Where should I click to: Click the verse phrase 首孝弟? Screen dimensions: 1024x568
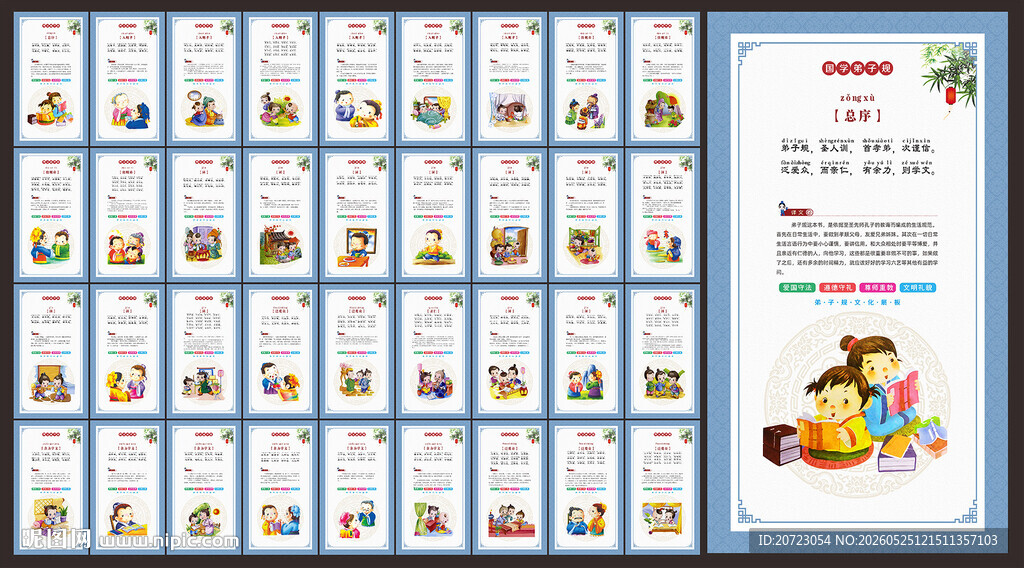point(878,148)
